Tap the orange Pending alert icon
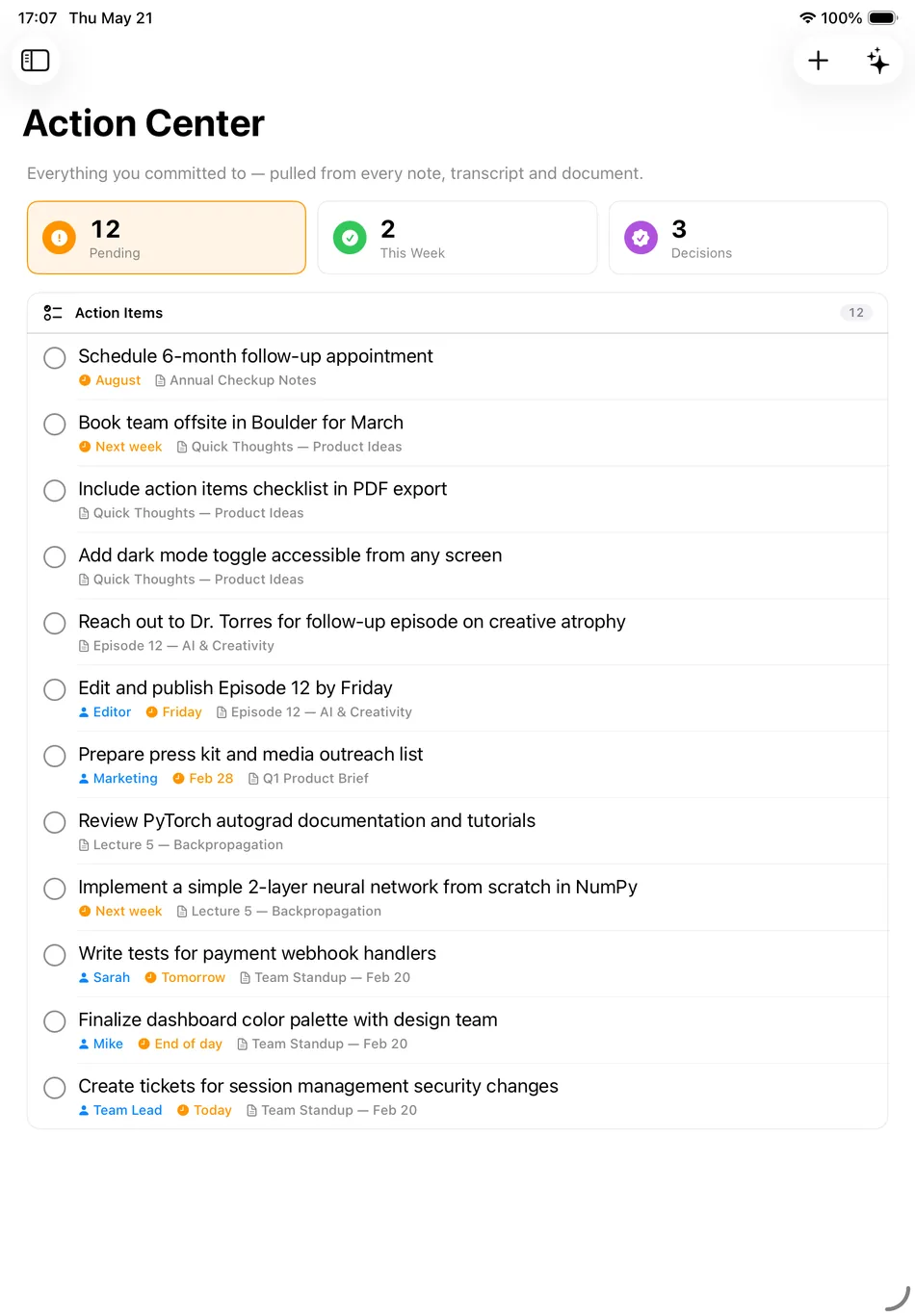The height and width of the screenshot is (1316, 915). 60,237
